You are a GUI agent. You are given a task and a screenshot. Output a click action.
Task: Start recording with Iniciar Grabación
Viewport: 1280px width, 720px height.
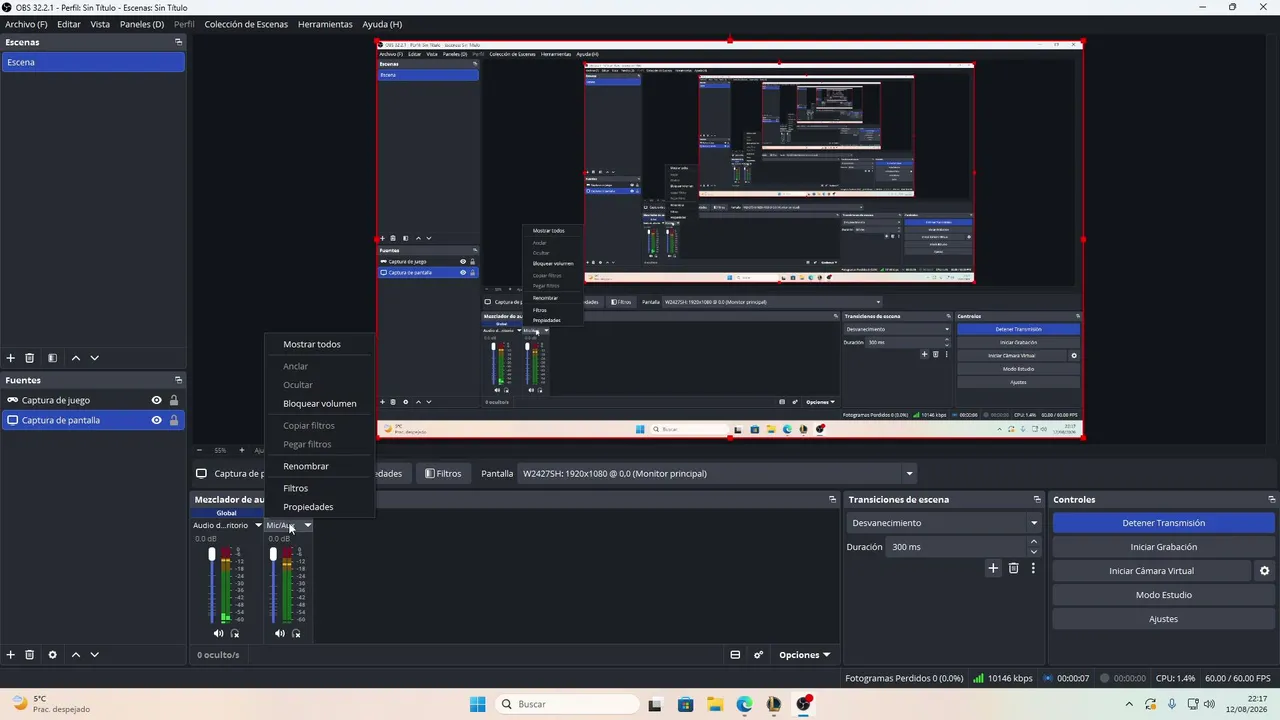click(1164, 547)
